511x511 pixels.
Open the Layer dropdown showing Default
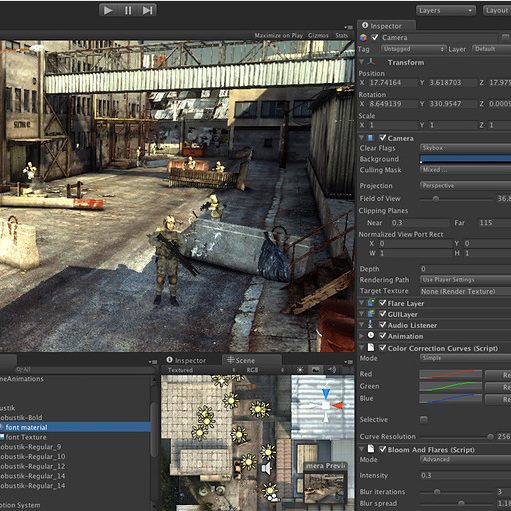(x=491, y=49)
